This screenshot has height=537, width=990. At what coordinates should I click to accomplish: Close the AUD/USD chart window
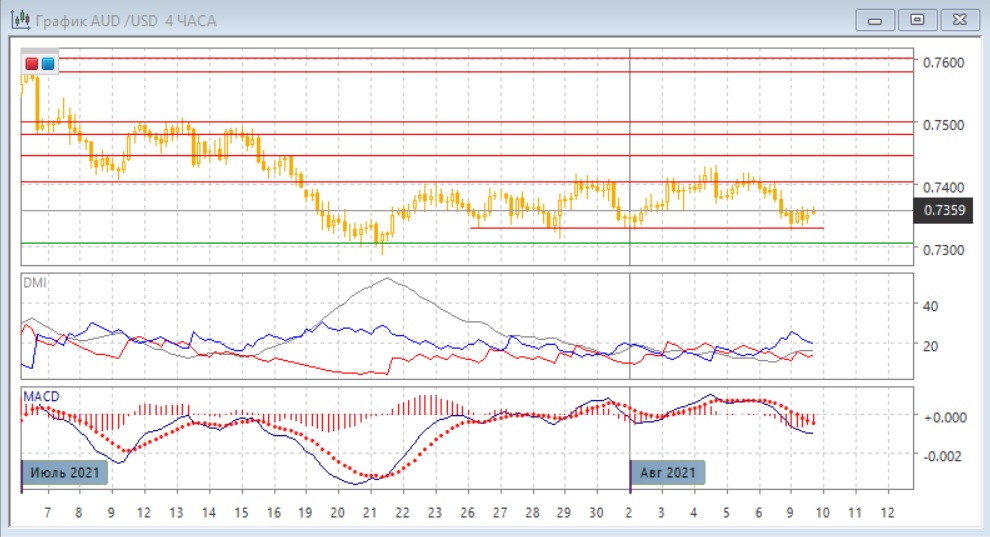tap(960, 20)
